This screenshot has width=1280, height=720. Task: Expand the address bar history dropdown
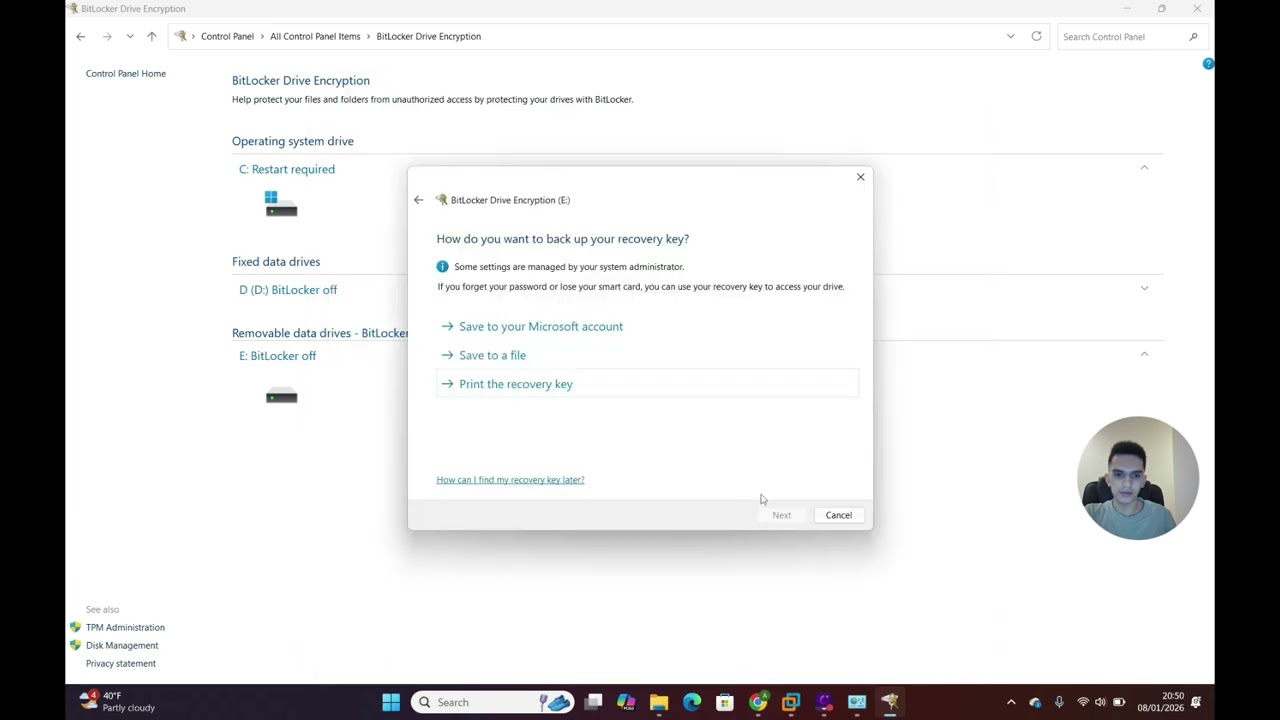pyautogui.click(x=1010, y=36)
